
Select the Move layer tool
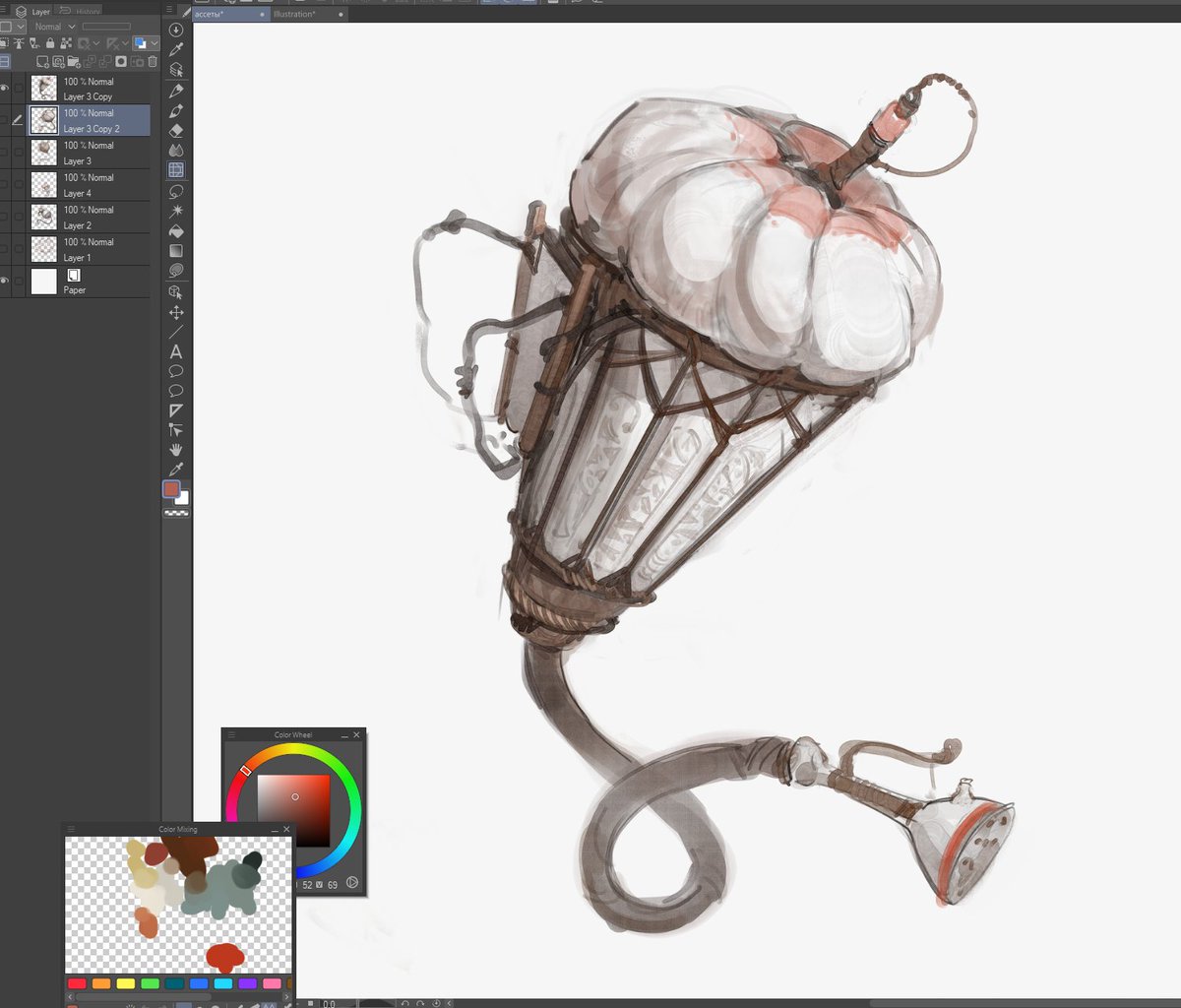pos(176,312)
